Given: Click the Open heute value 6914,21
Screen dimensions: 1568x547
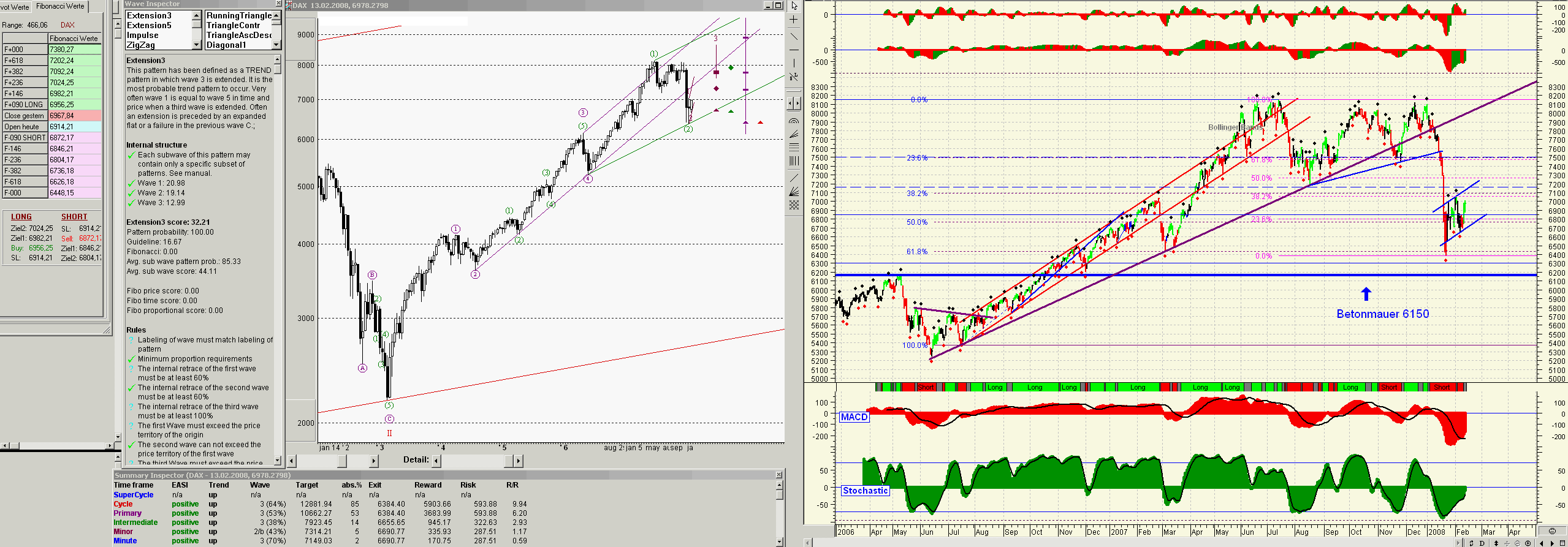Looking at the screenshot, I should click(x=75, y=127).
